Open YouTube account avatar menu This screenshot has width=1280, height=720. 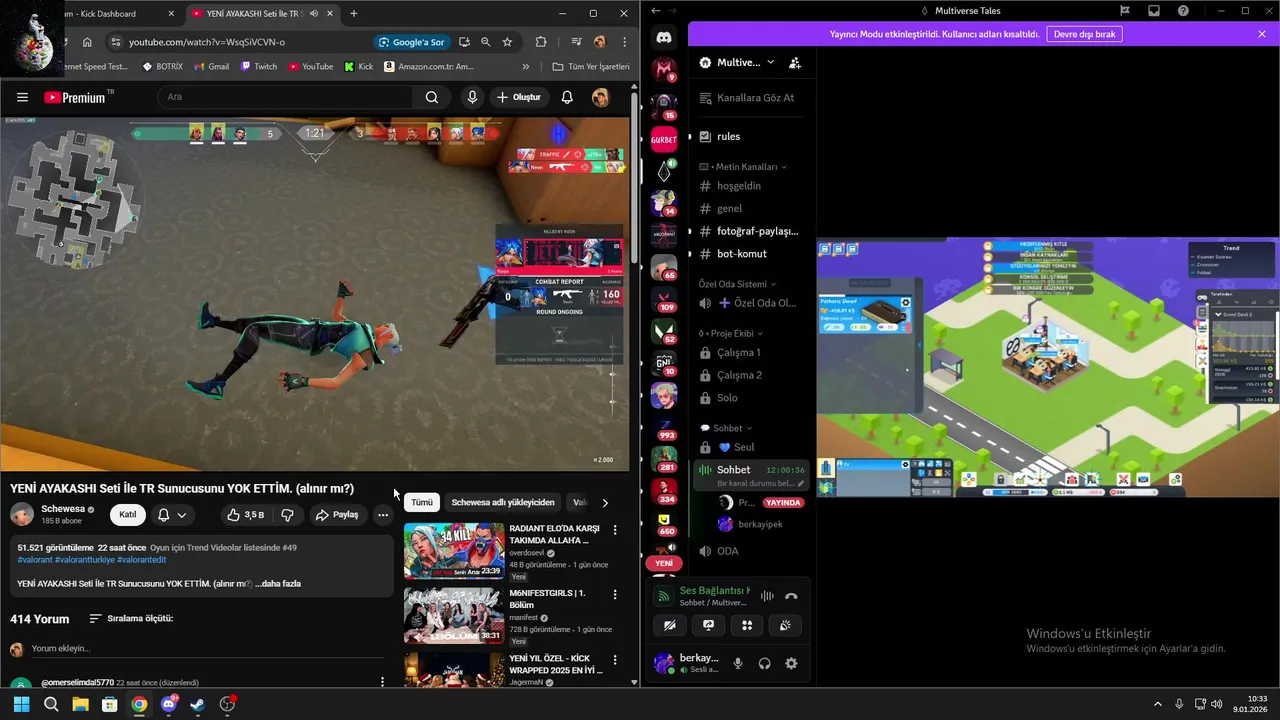(x=600, y=97)
